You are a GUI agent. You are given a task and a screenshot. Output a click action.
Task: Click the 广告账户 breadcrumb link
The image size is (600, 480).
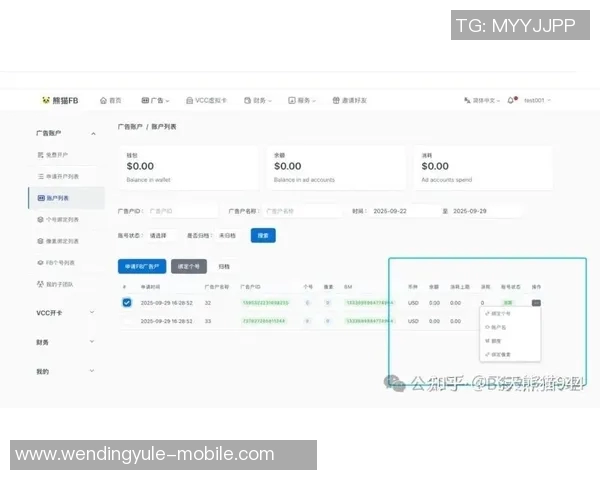click(130, 127)
